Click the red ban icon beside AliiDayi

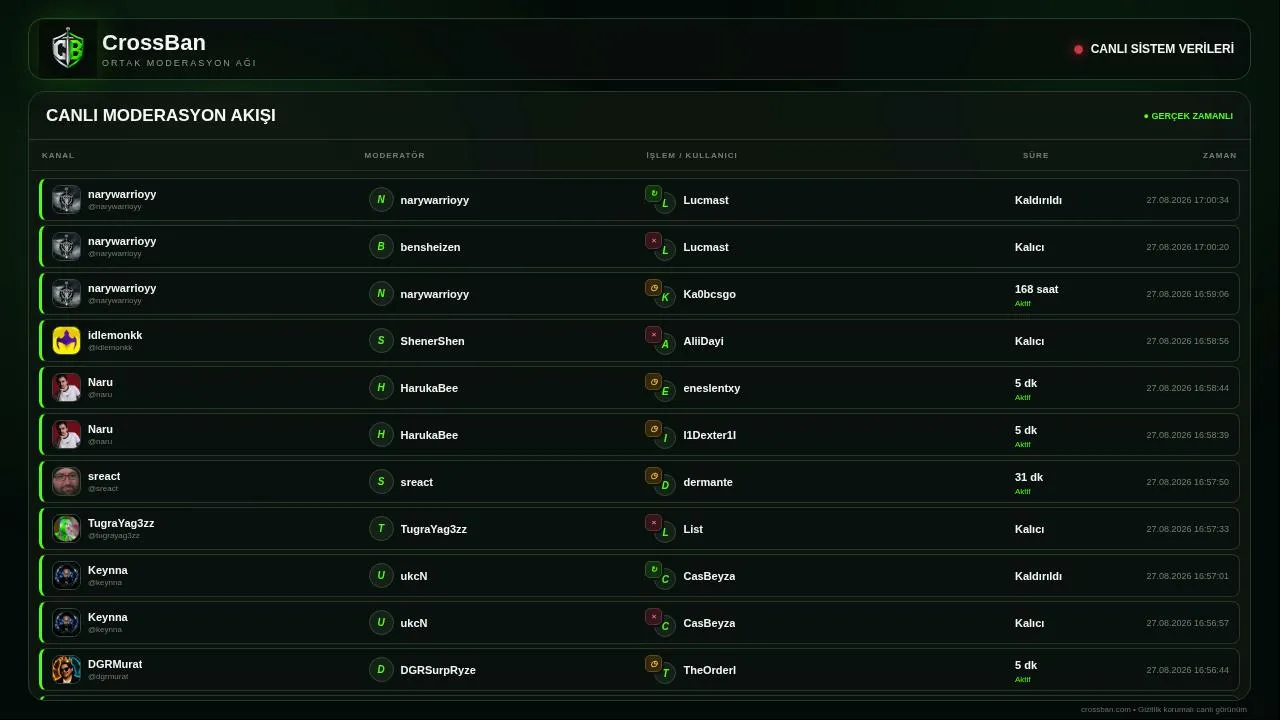pos(653,335)
